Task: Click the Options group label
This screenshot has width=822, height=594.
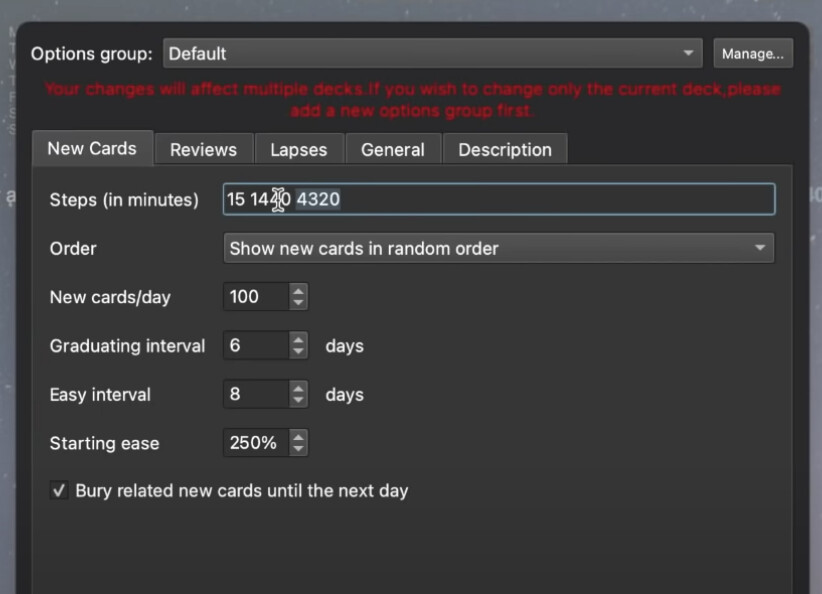Action: (x=92, y=53)
